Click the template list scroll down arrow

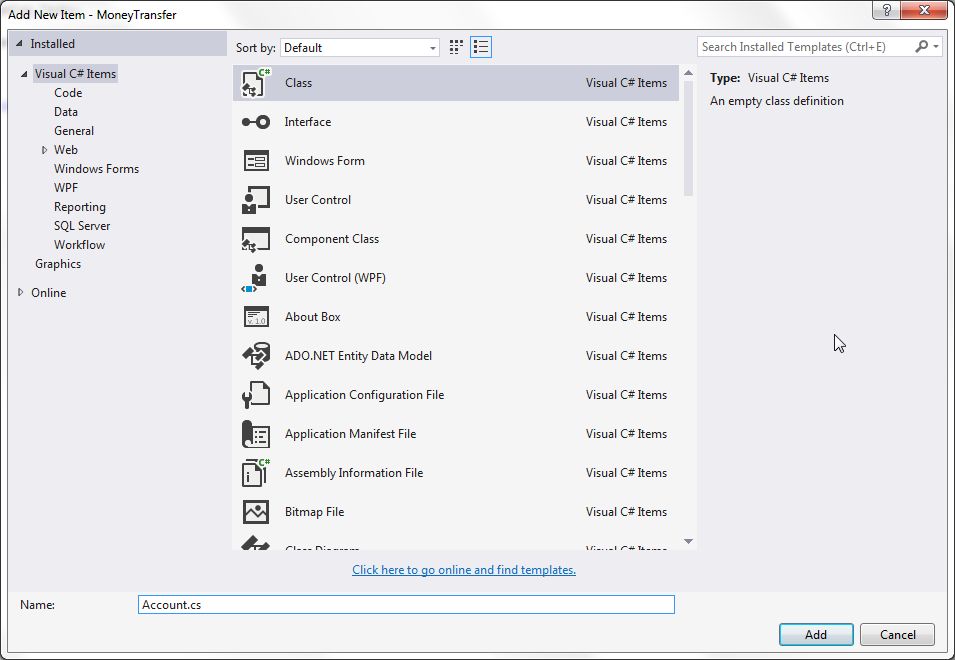coord(688,541)
